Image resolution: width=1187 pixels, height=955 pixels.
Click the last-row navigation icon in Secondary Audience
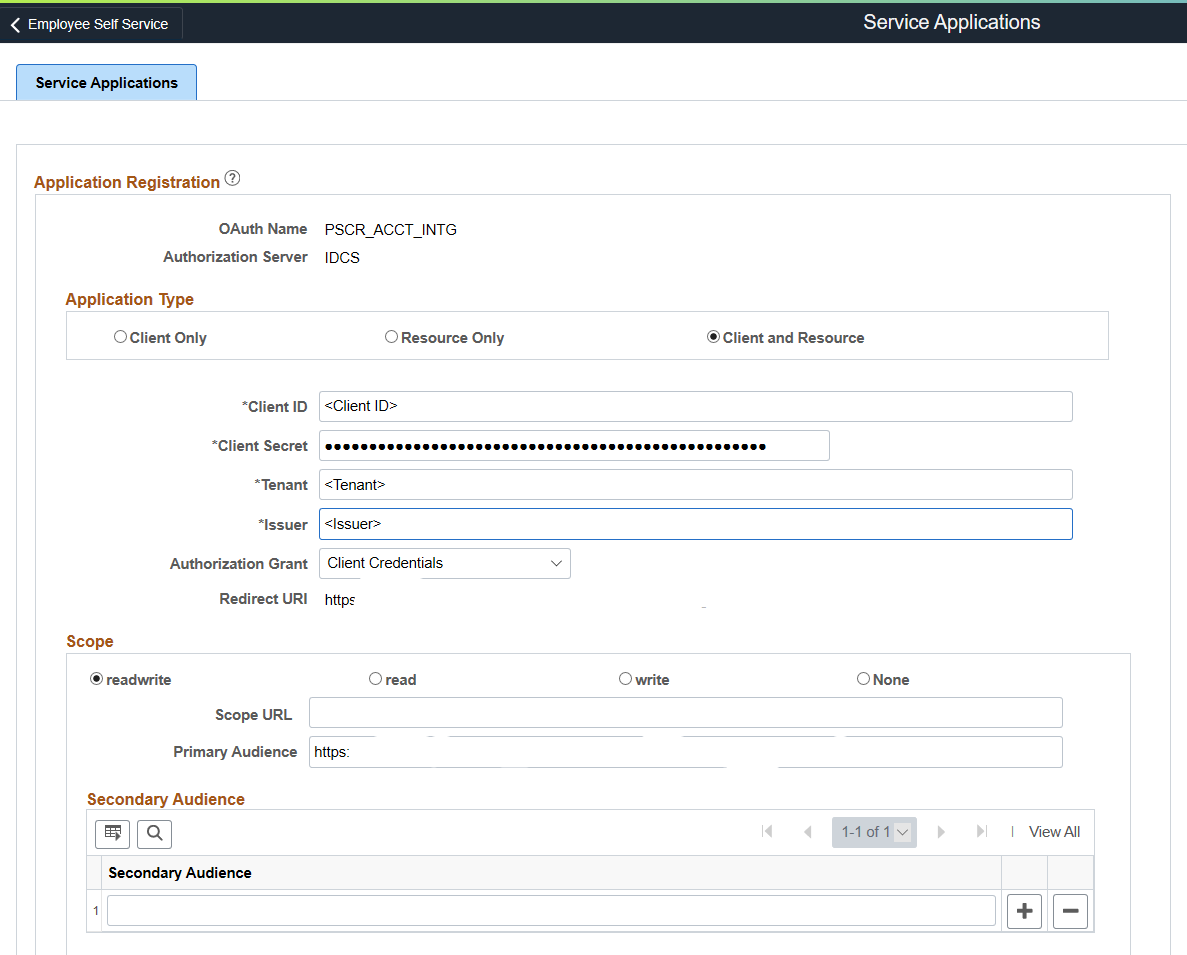click(981, 831)
